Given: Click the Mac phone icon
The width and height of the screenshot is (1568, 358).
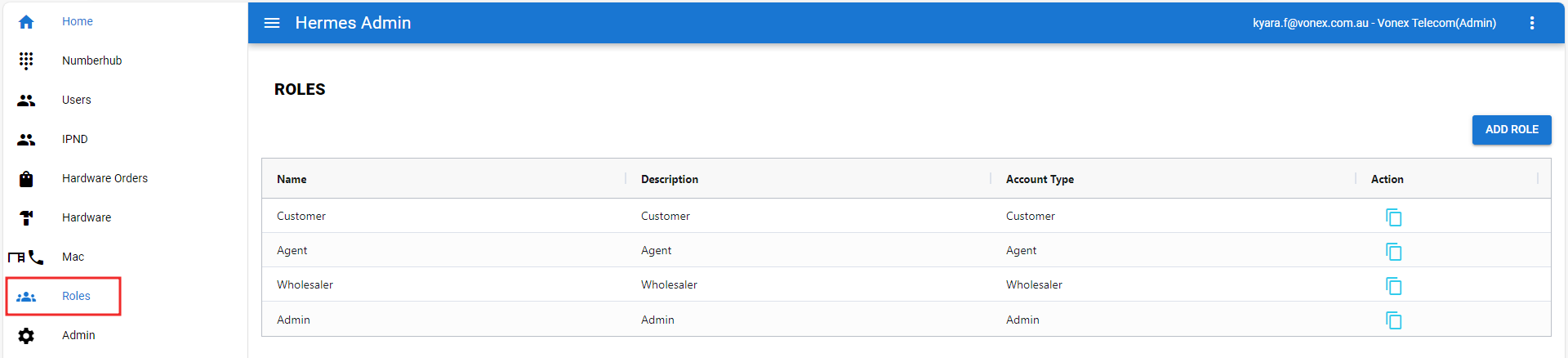Looking at the screenshot, I should coord(34,257).
